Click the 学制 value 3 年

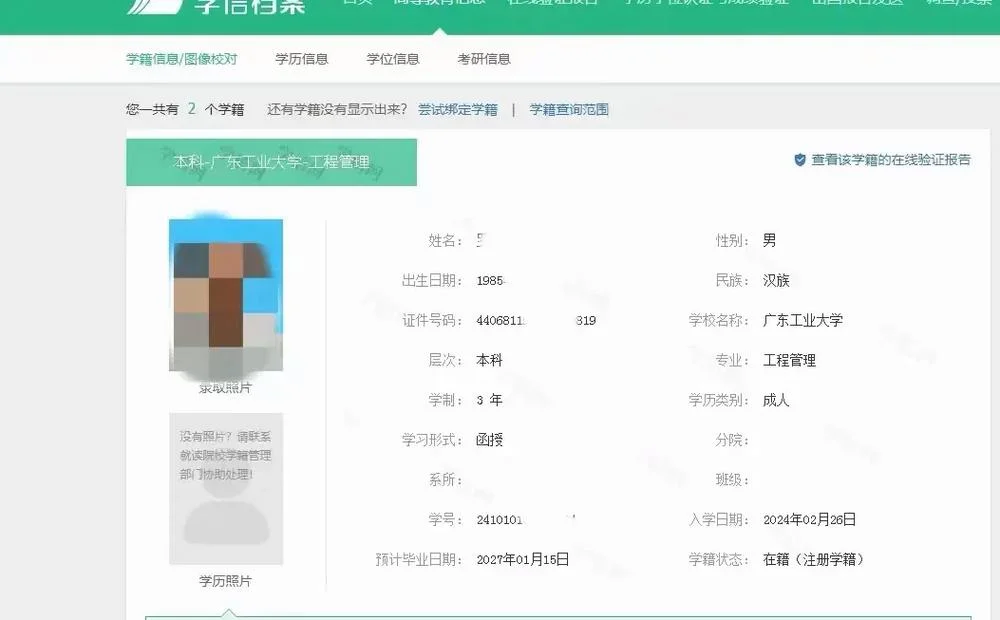(489, 400)
